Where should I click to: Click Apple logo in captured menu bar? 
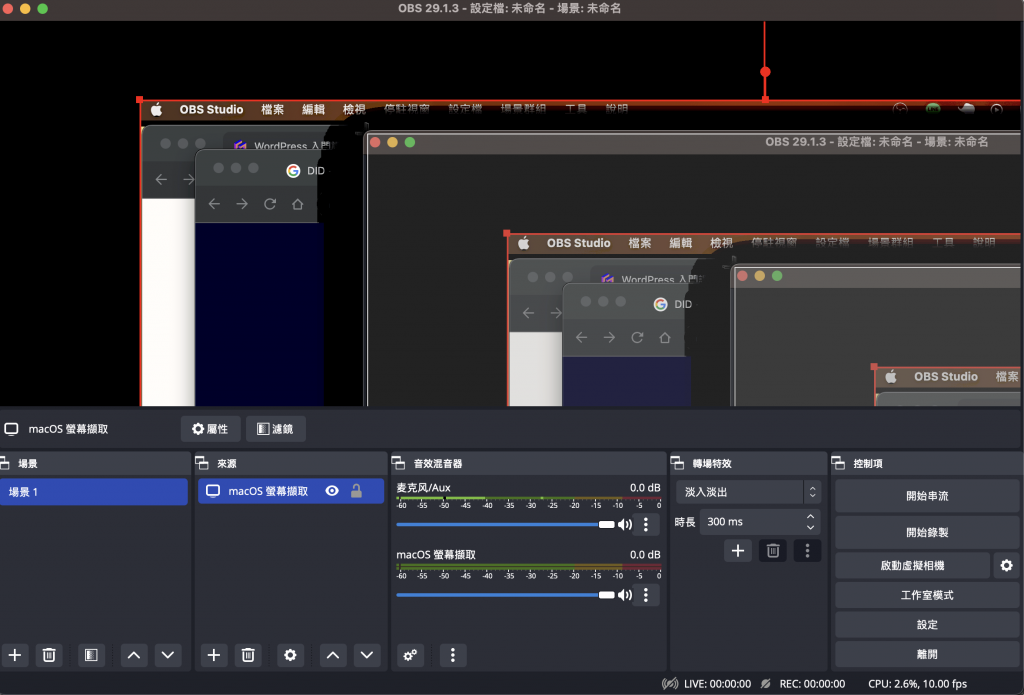coord(156,109)
